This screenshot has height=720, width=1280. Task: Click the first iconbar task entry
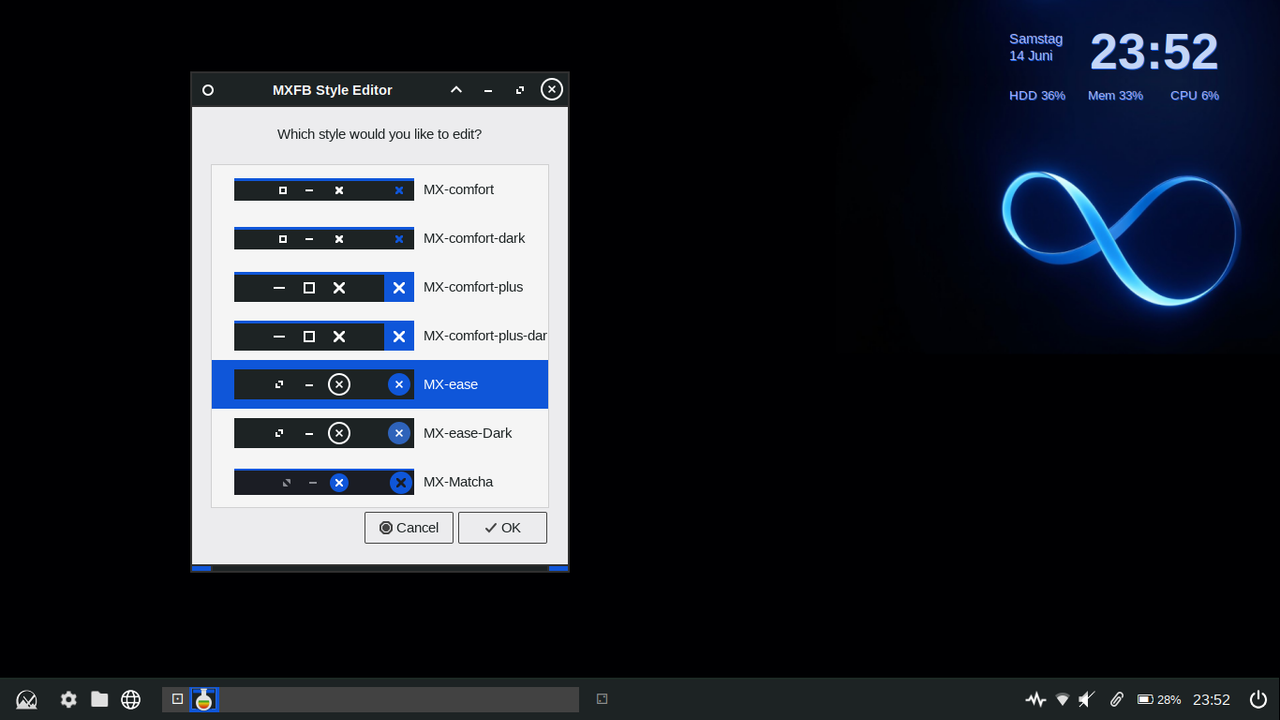tap(177, 699)
